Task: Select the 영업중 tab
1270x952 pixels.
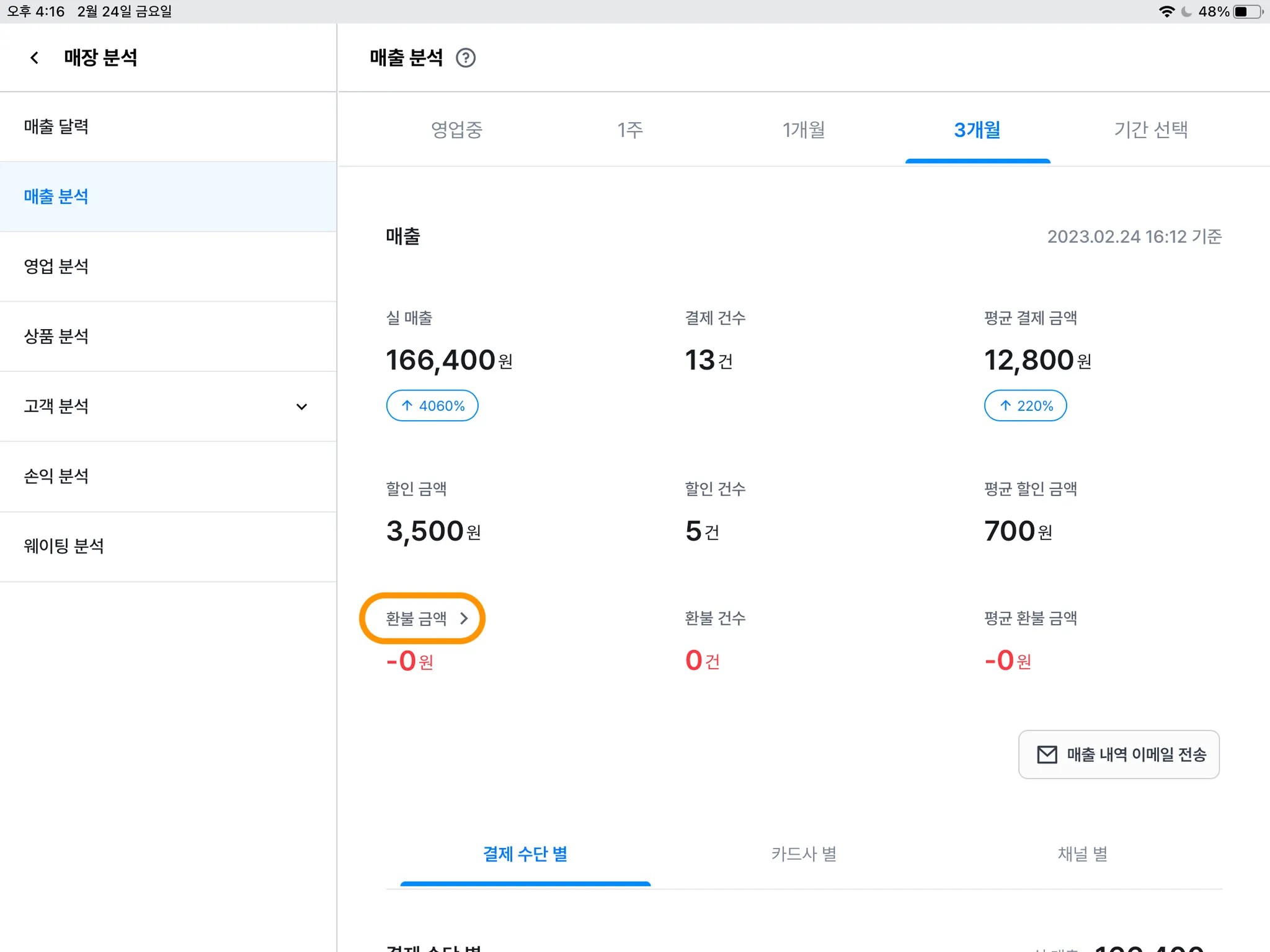Action: click(456, 130)
